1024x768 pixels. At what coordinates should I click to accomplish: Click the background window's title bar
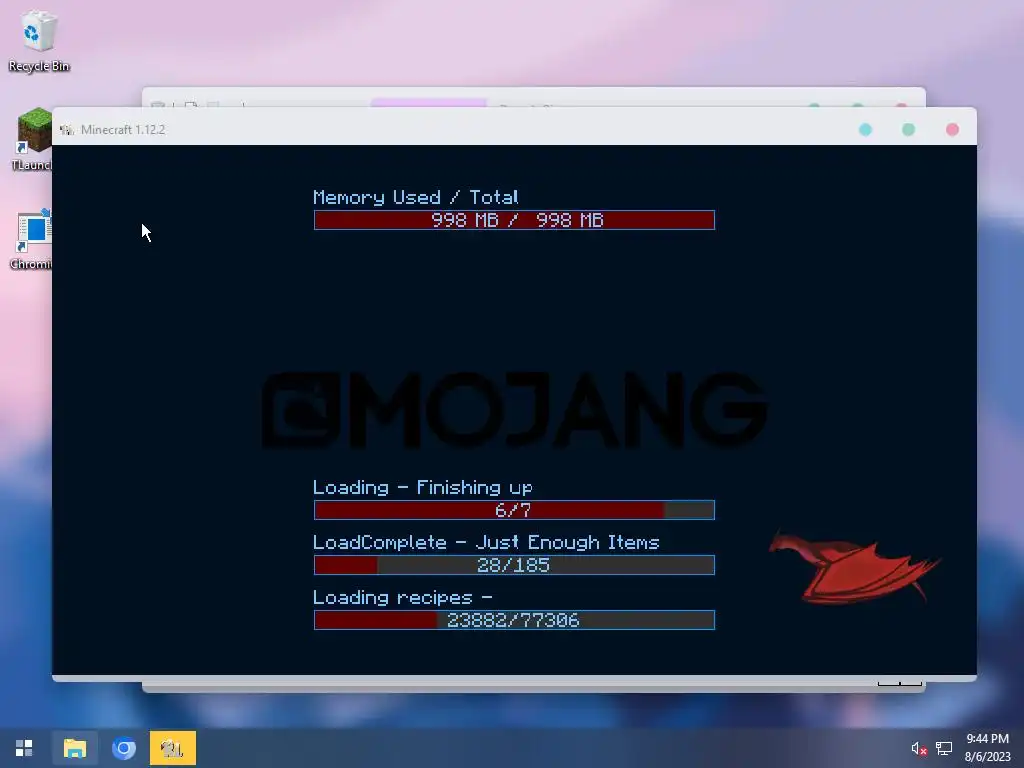point(534,97)
